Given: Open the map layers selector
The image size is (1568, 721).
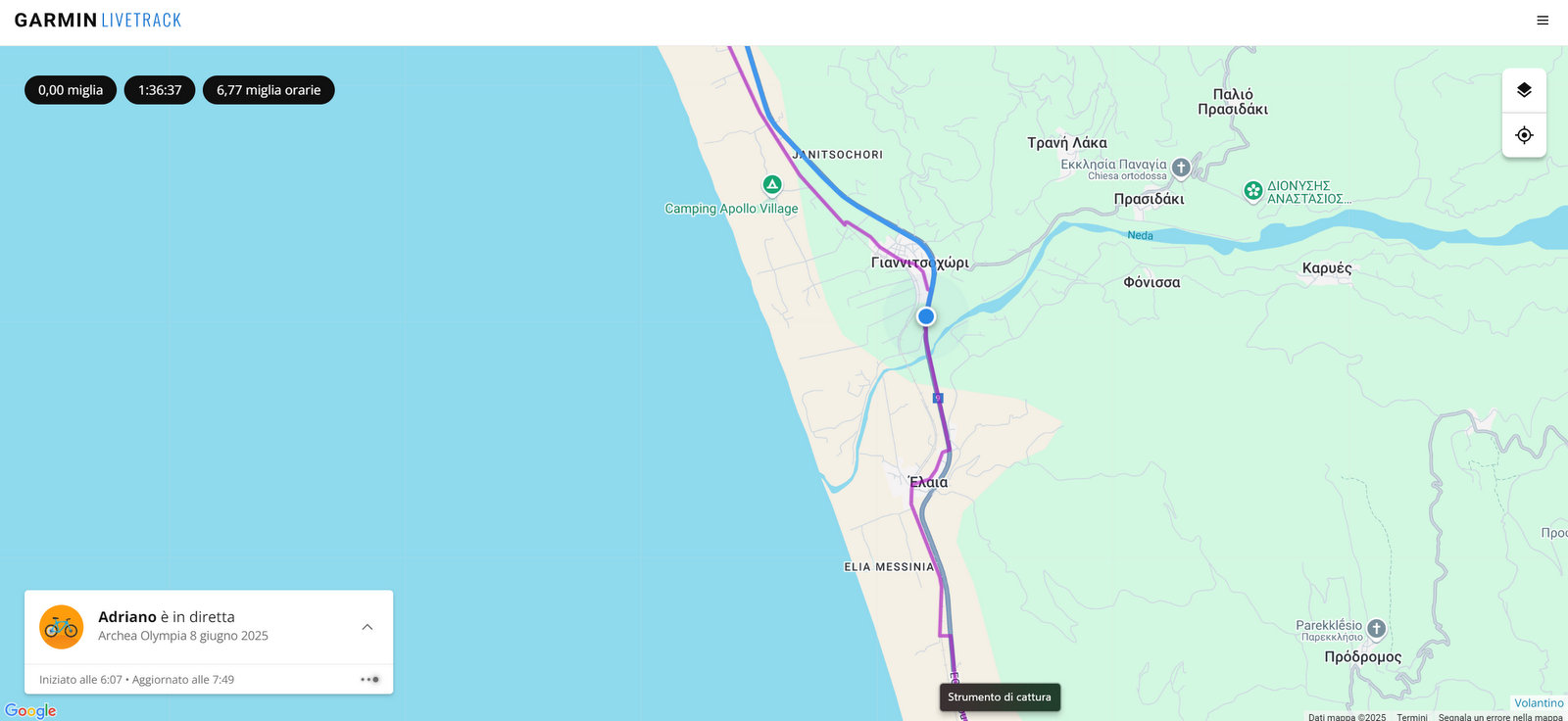Looking at the screenshot, I should point(1524,90).
